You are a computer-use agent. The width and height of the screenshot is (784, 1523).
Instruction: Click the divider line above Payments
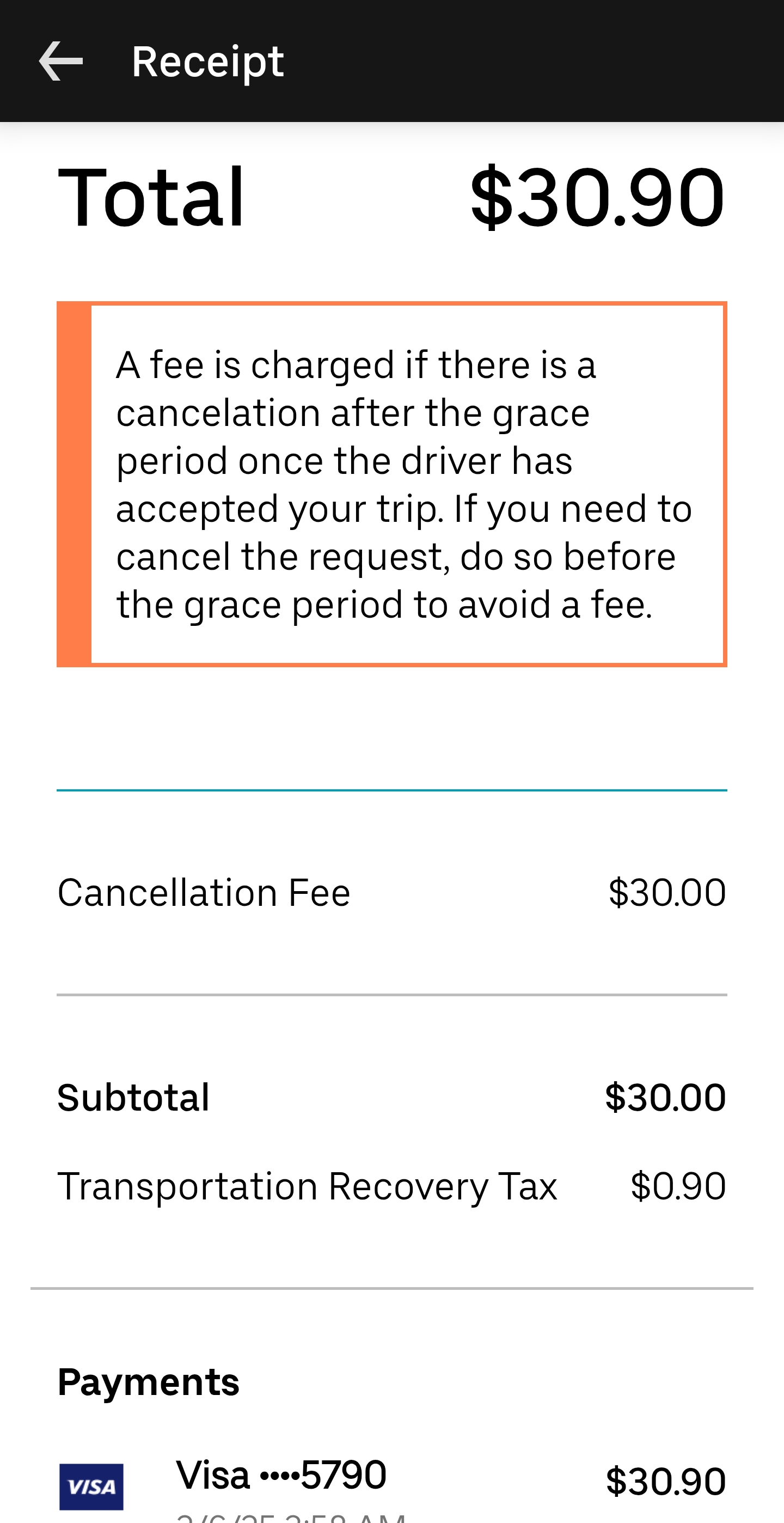(x=391, y=1288)
